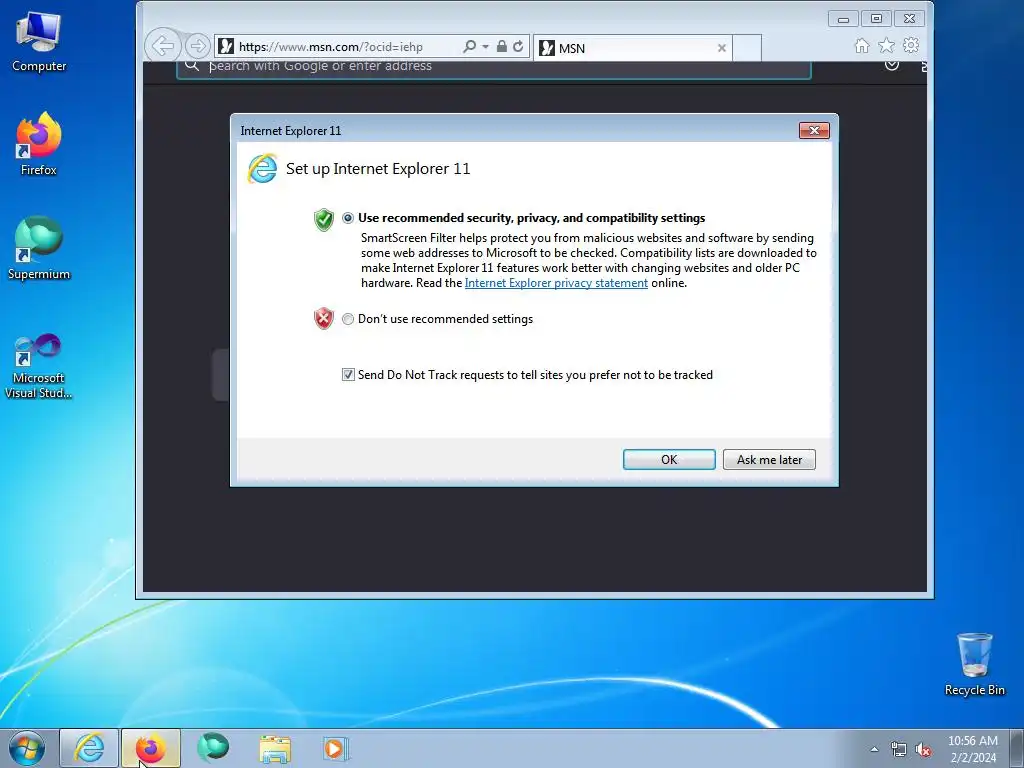
Task: Select Don't use recommended settings radio
Action: pos(348,319)
